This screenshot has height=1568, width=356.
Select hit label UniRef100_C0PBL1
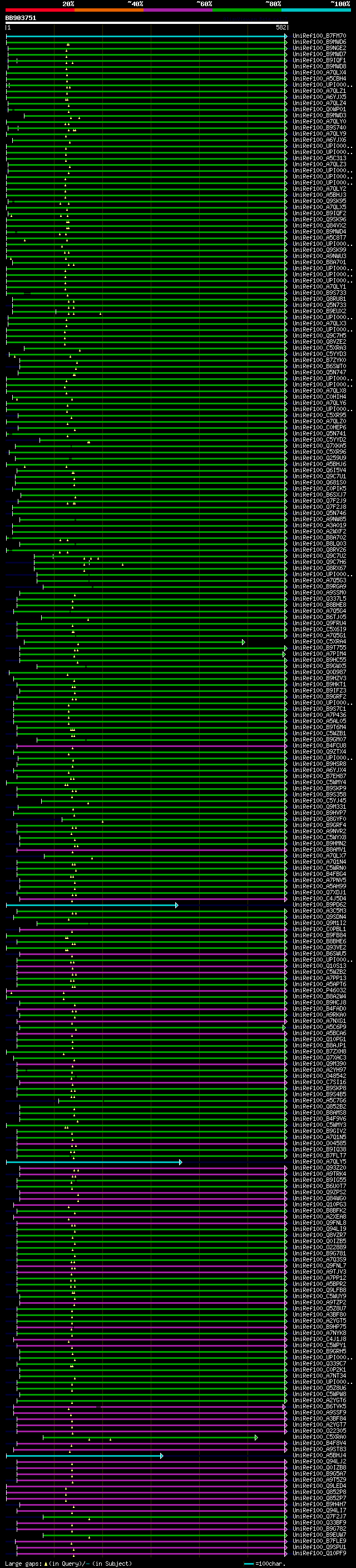coord(319,929)
